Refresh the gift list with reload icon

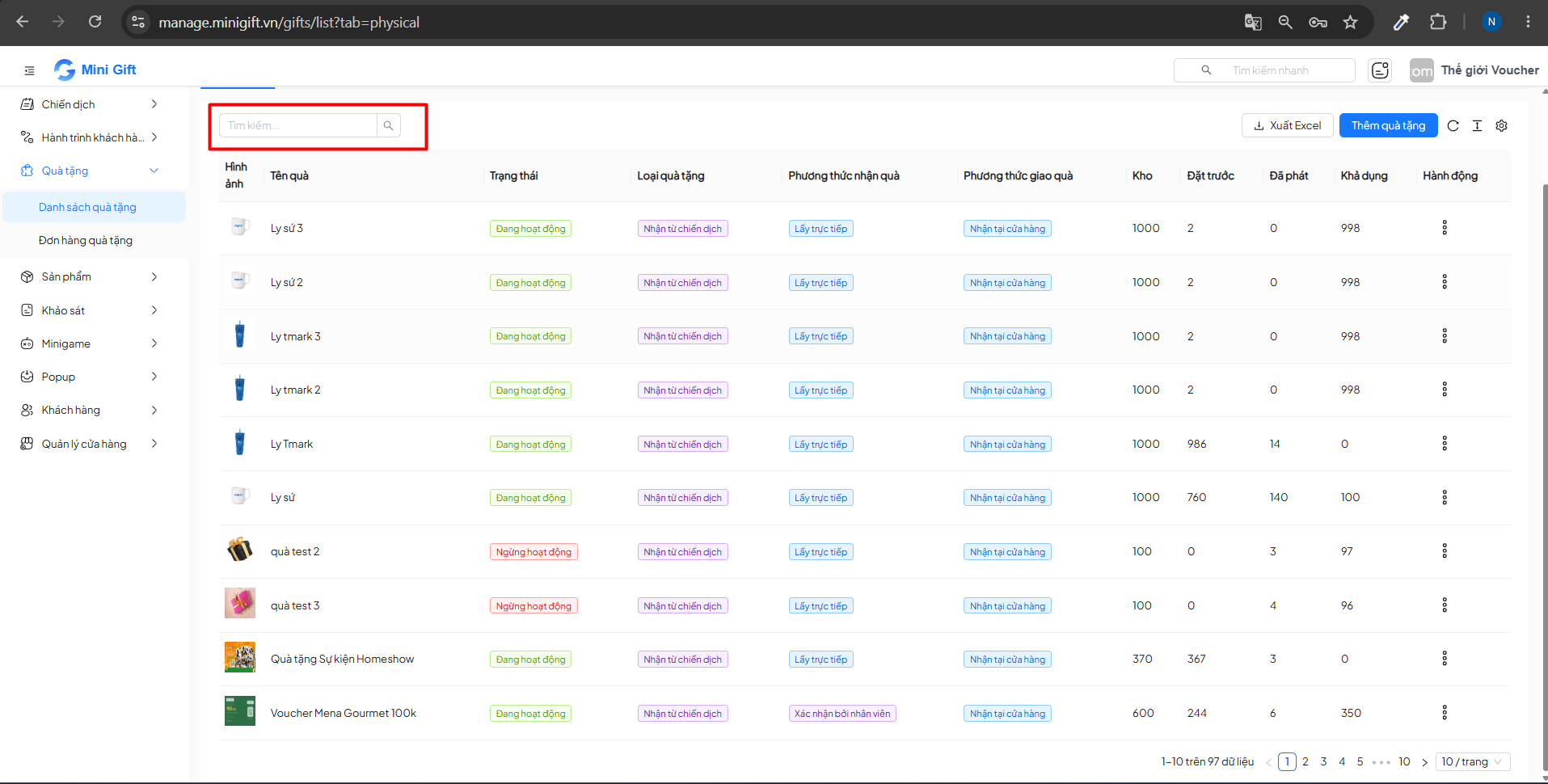click(x=1453, y=125)
